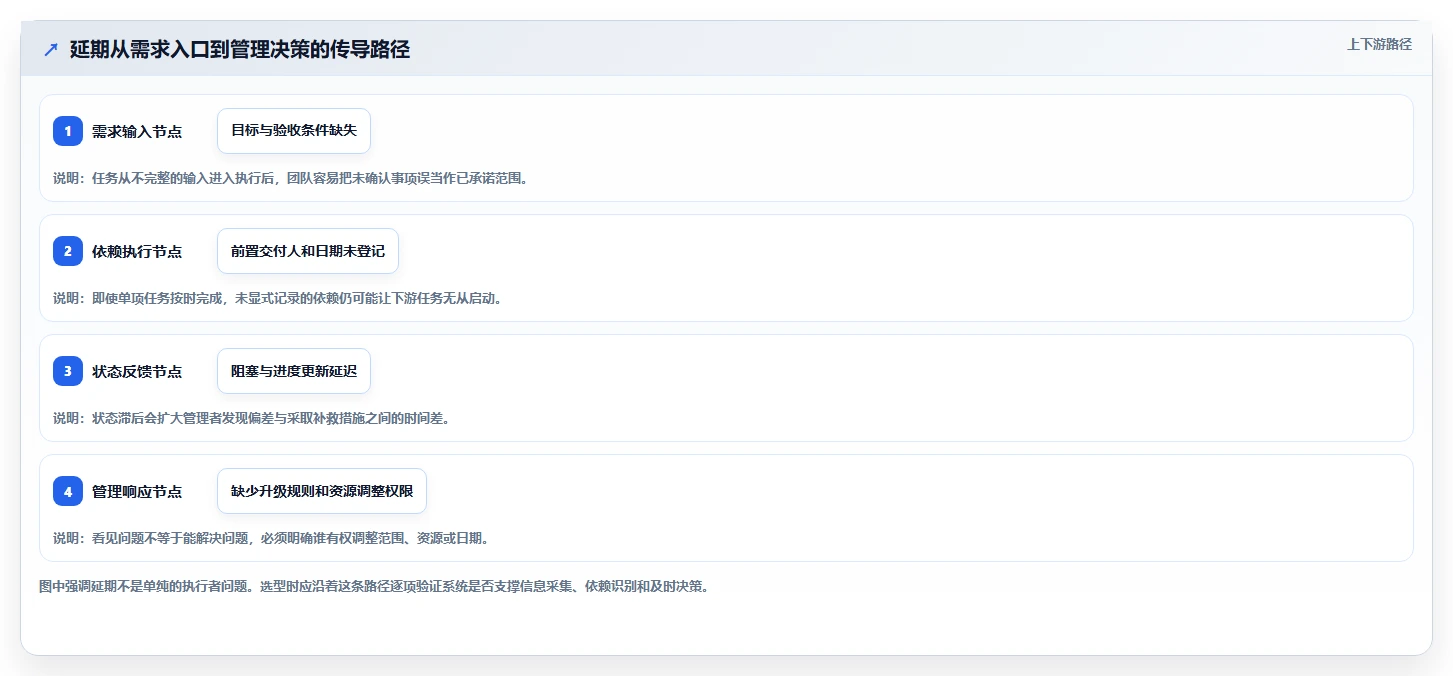Click the 依赖执行节点 label
Image resolution: width=1453 pixels, height=676 pixels.
tap(137, 251)
